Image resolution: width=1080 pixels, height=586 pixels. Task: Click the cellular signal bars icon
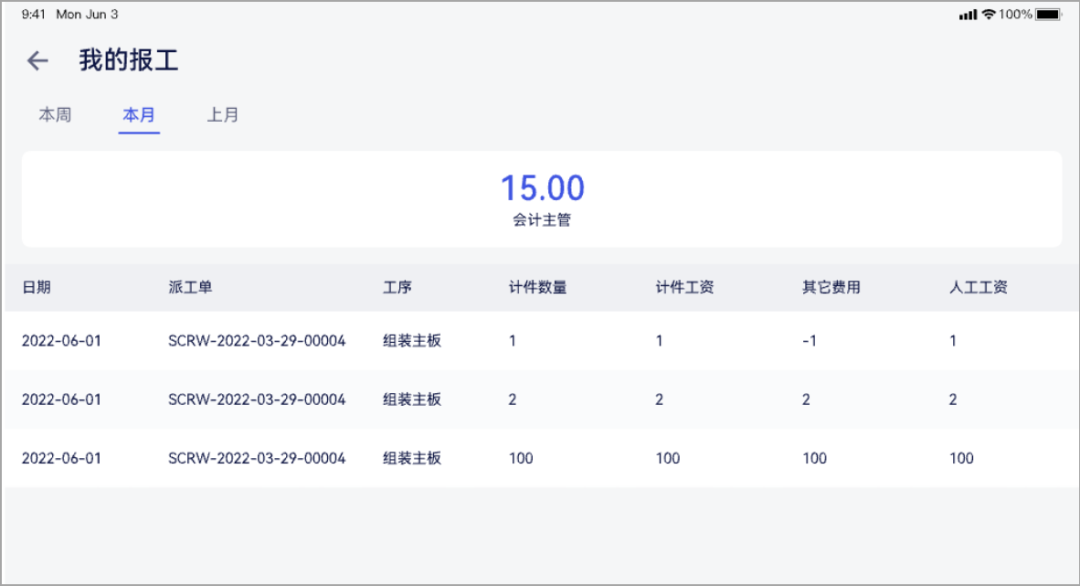tap(967, 14)
